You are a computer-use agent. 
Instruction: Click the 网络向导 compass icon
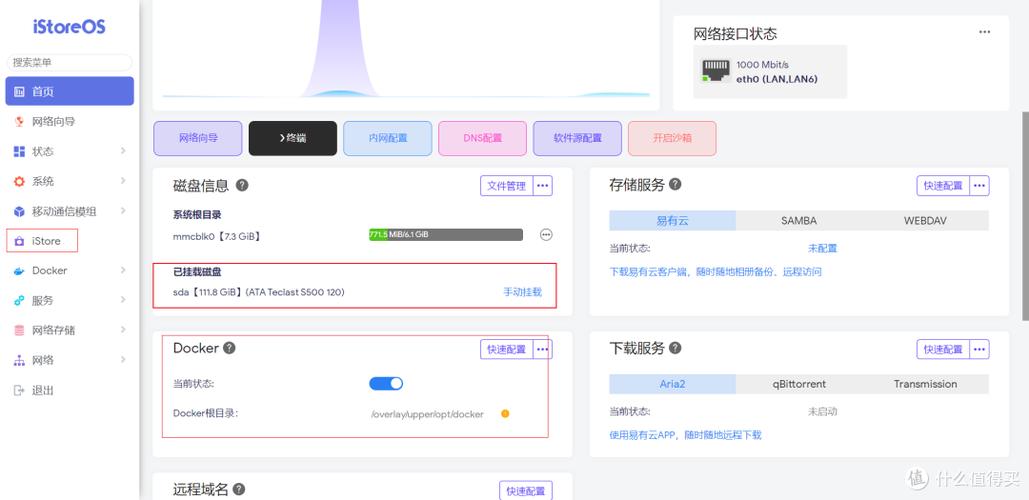click(x=19, y=121)
